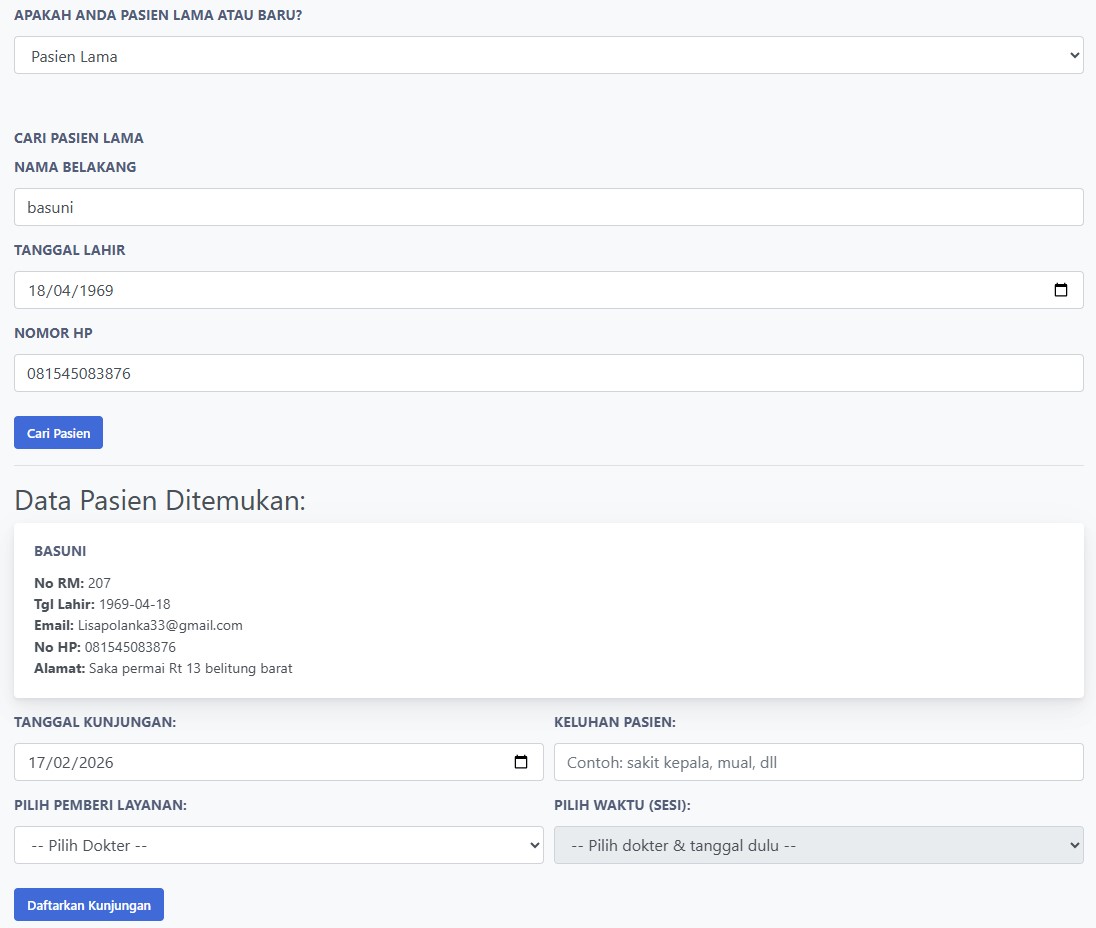Click the Alamat address line in patient card
The height and width of the screenshot is (928, 1096).
163,668
